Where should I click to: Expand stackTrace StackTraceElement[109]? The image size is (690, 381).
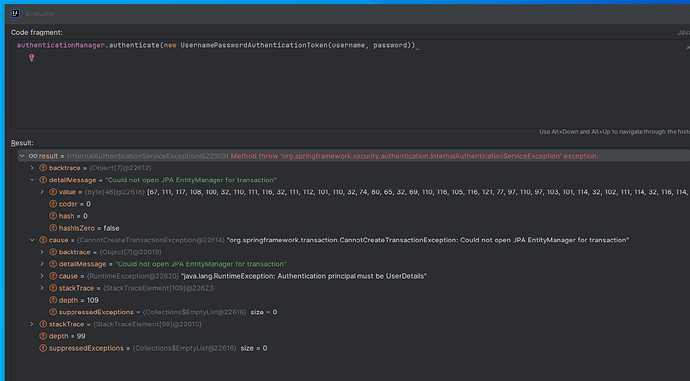[x=42, y=288]
